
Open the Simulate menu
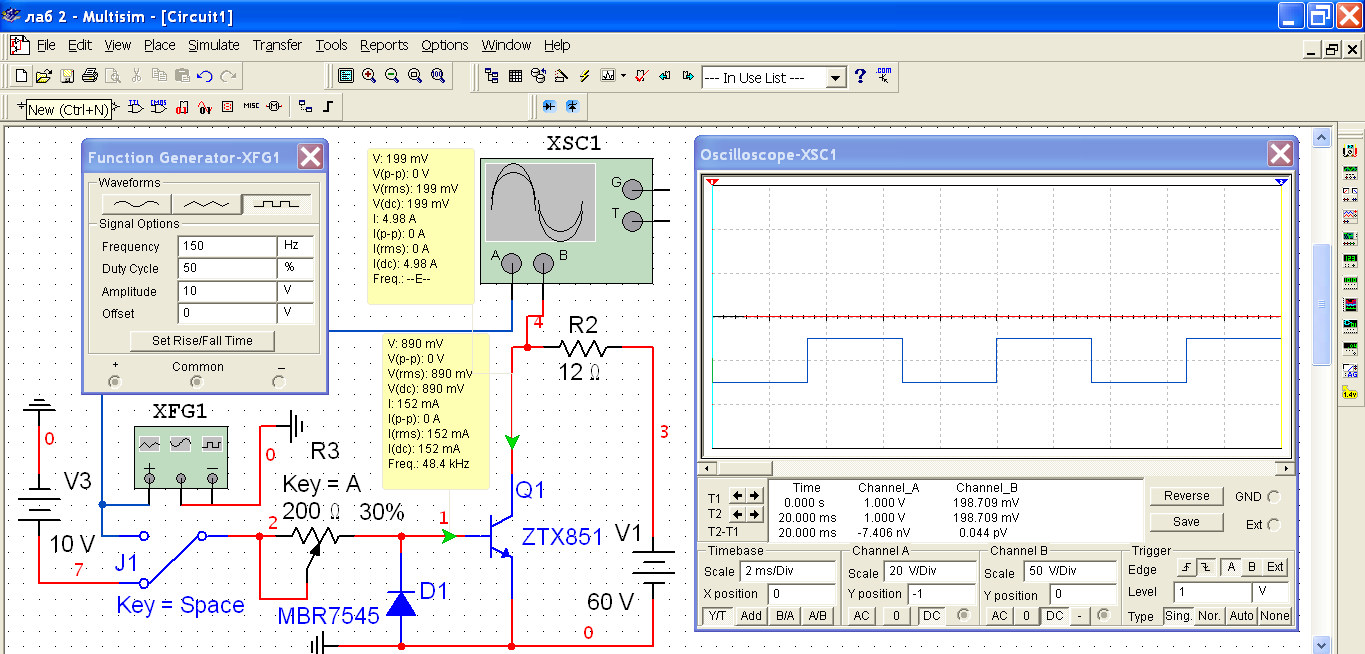point(214,45)
